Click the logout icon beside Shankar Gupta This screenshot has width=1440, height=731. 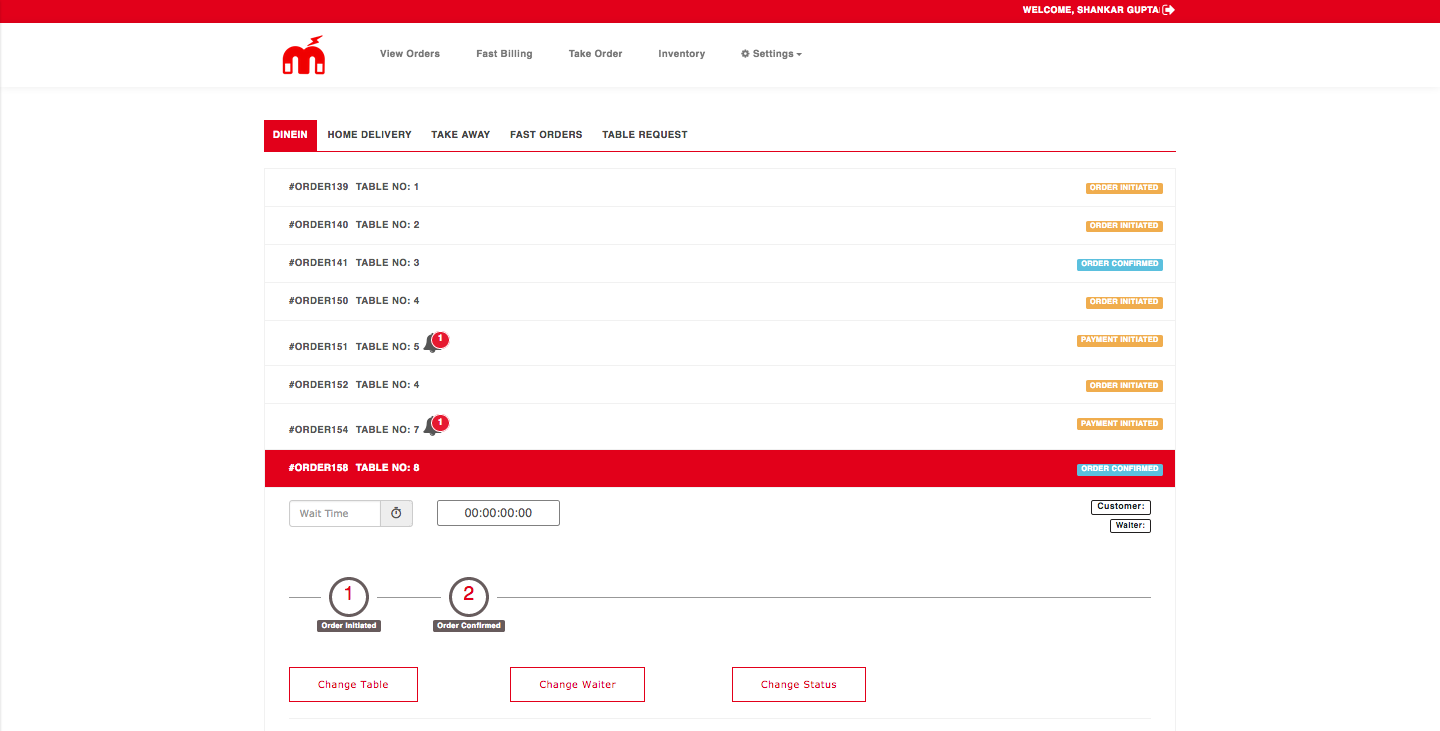[1169, 10]
